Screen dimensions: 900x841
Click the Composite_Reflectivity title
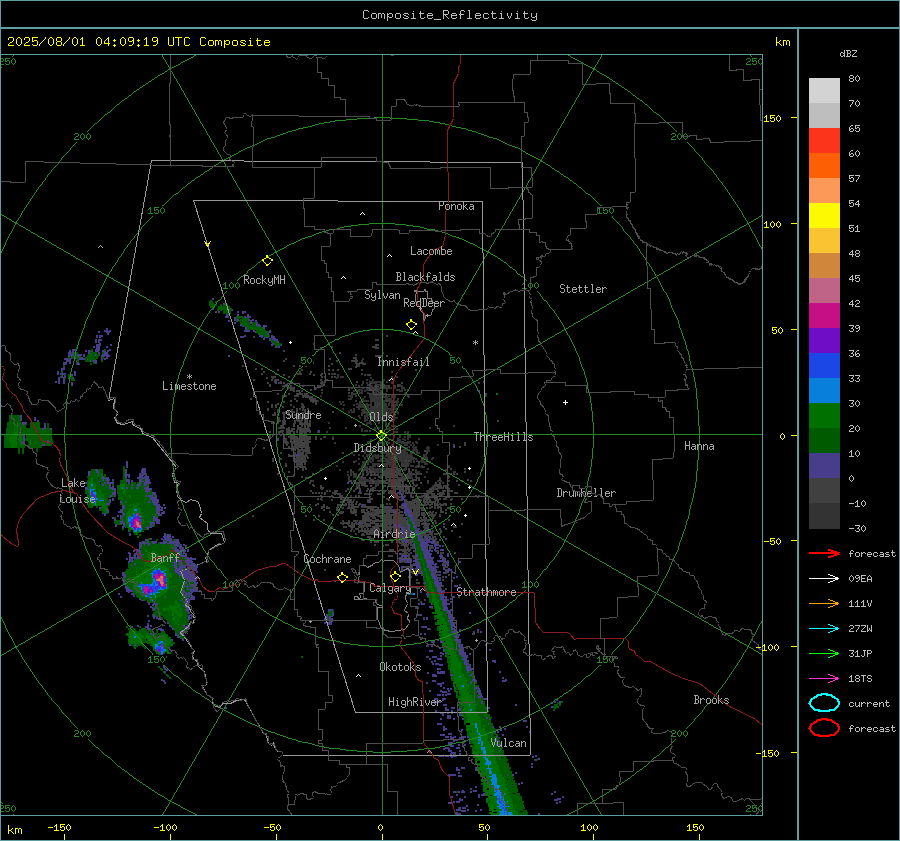point(450,15)
